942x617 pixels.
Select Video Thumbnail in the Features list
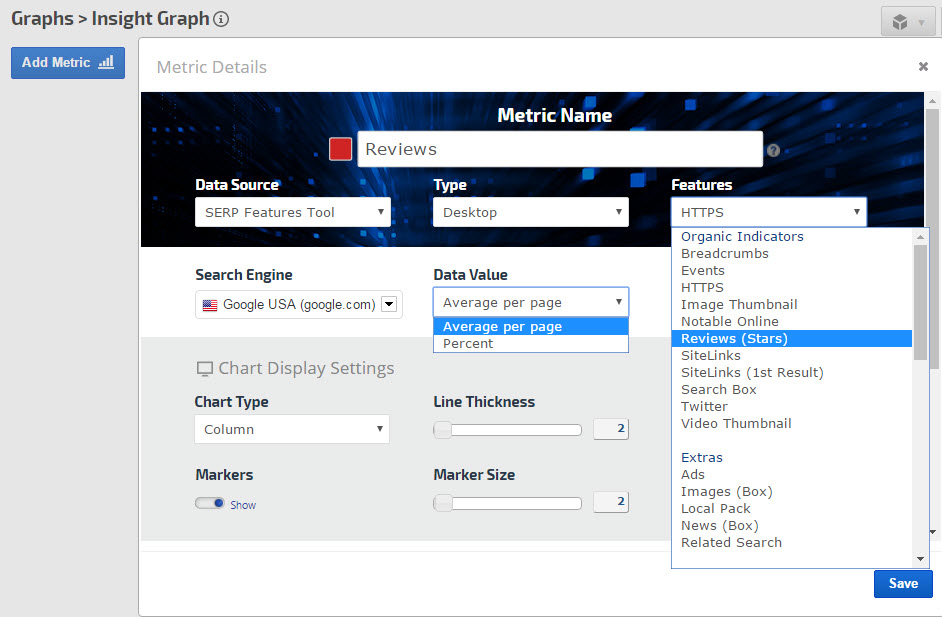[736, 424]
